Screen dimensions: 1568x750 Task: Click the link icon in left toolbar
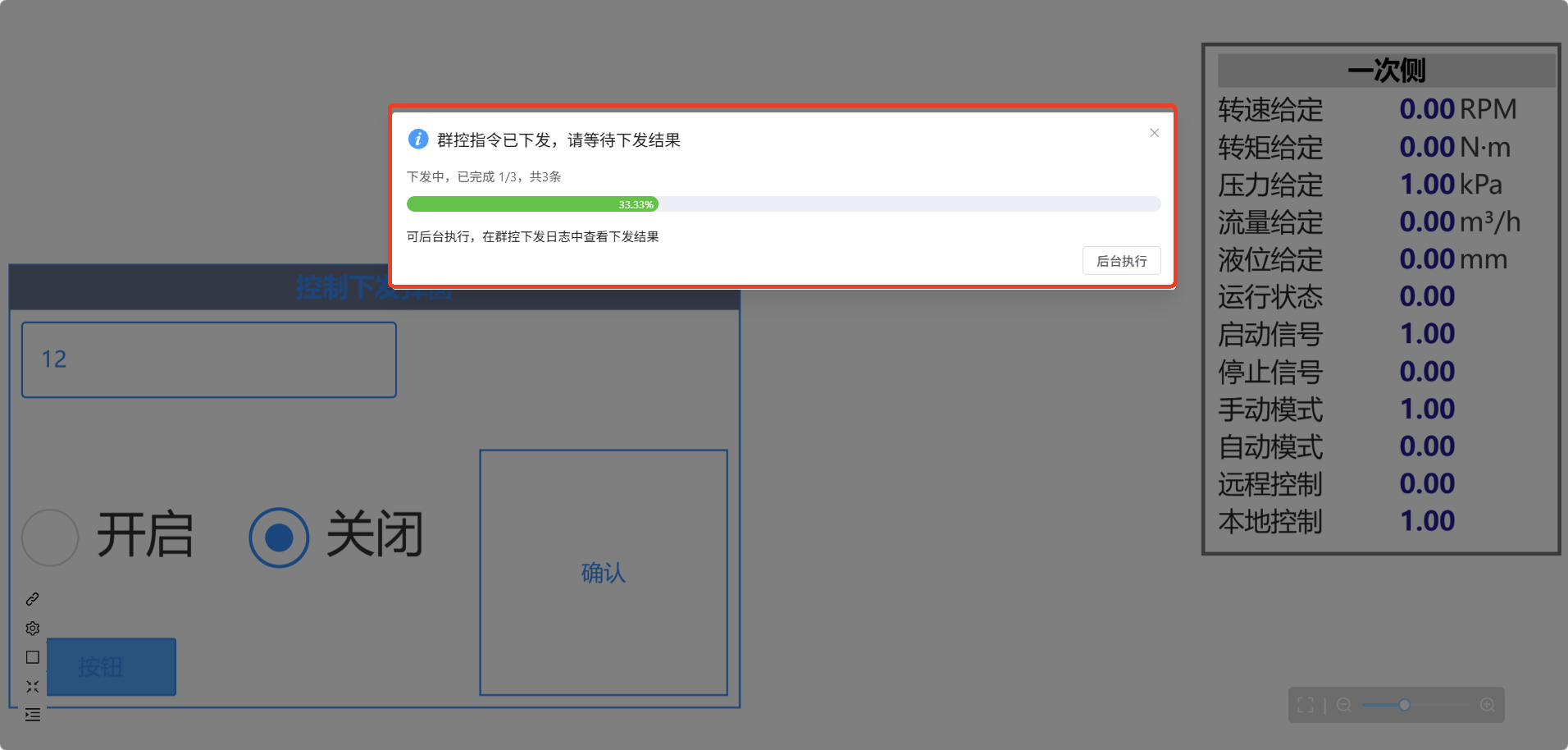click(33, 599)
